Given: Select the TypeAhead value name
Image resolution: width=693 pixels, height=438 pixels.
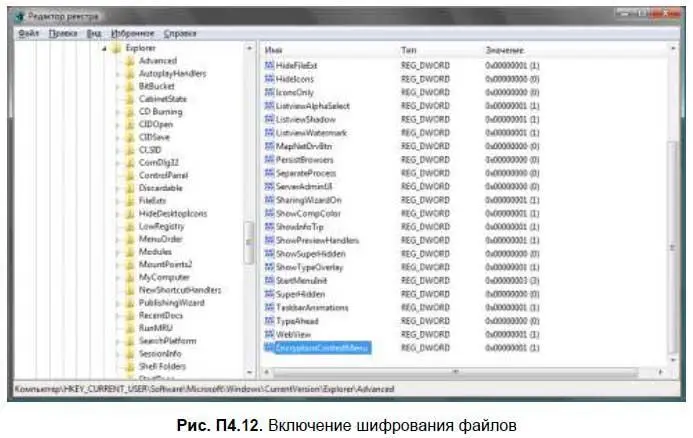Looking at the screenshot, I should click(297, 321).
